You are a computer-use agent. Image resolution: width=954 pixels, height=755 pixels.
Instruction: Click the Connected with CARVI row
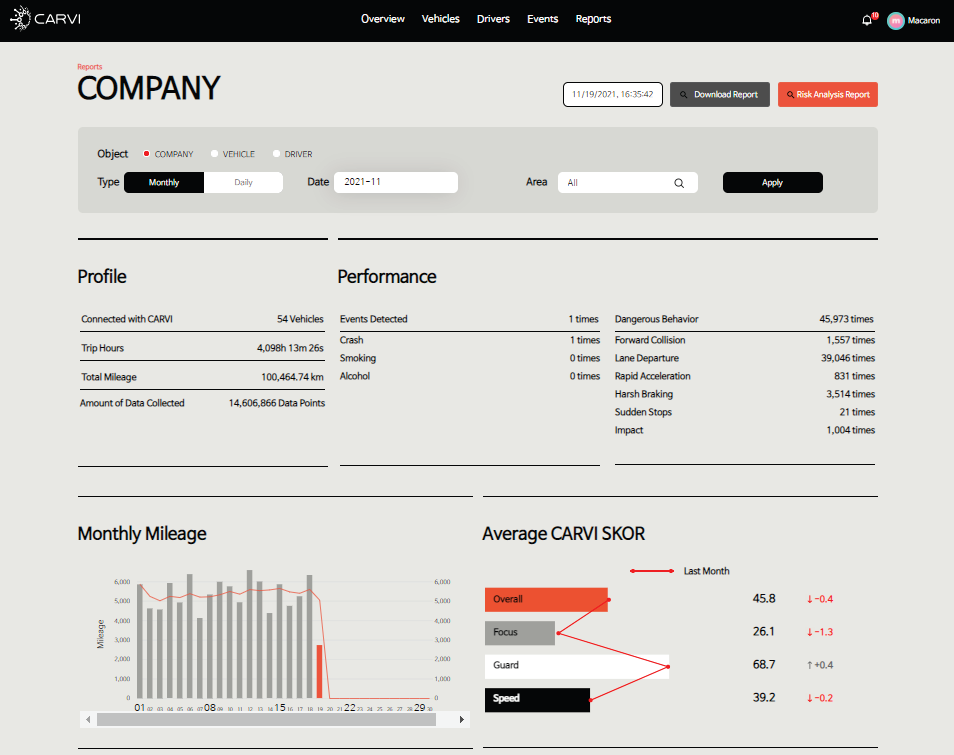pos(202,319)
